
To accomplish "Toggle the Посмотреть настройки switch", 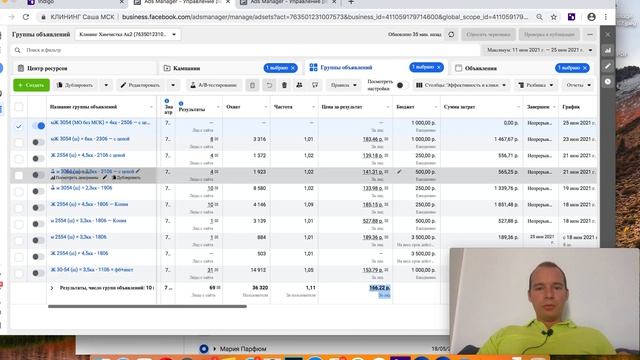I will [x=401, y=85].
